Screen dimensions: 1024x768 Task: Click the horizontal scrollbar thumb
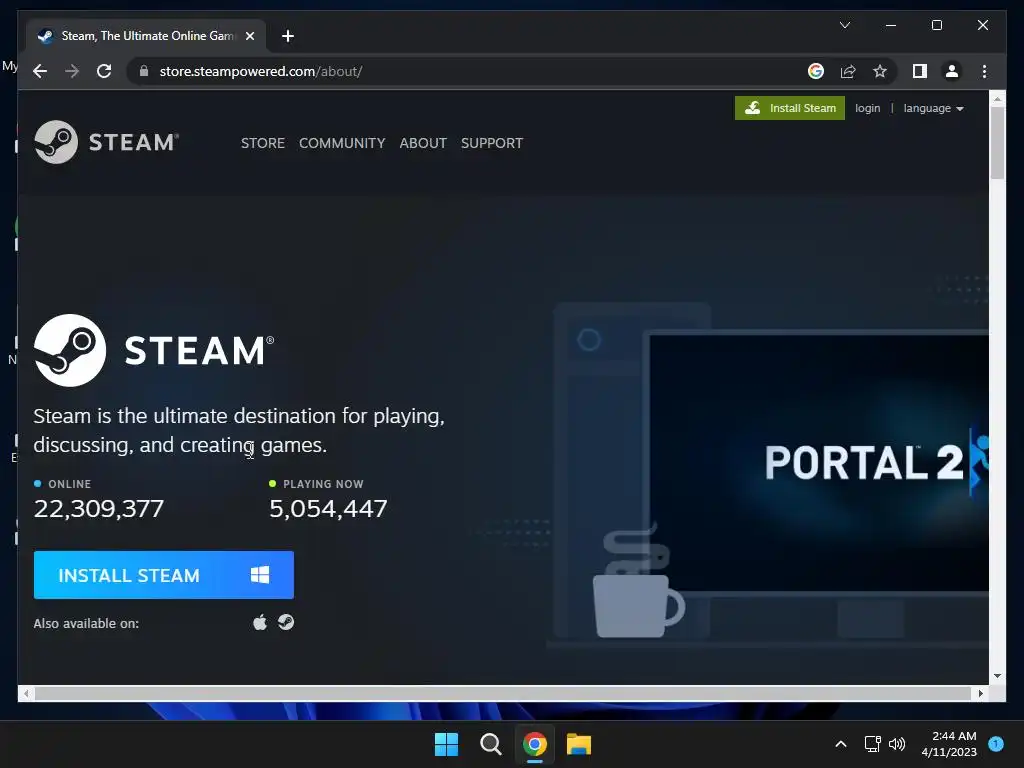coord(503,694)
